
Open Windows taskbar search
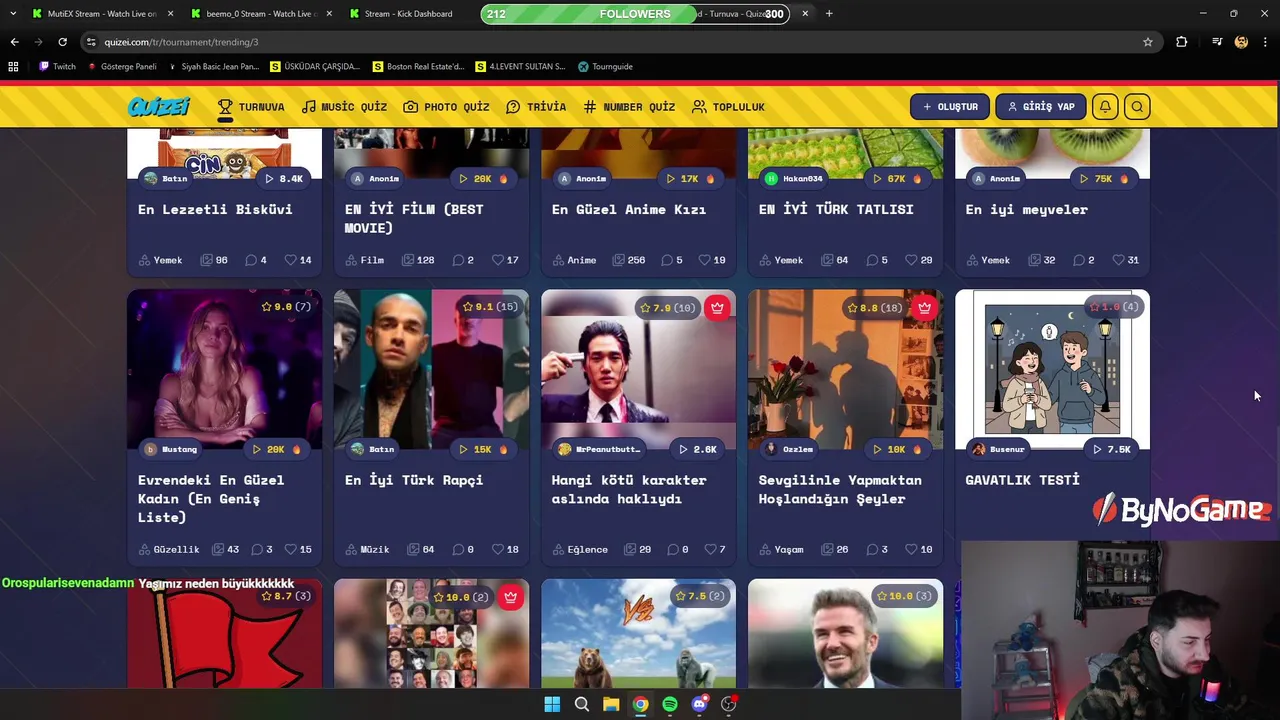[581, 704]
